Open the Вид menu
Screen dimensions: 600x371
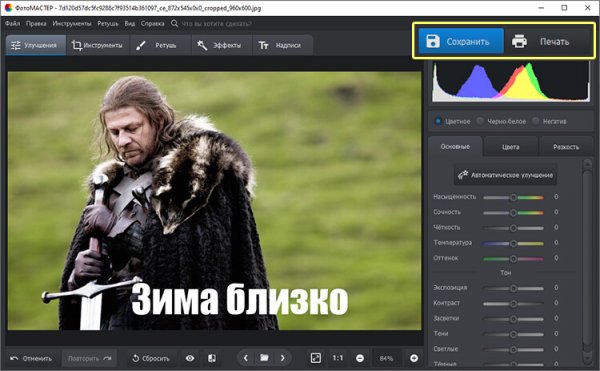pyautogui.click(x=130, y=23)
